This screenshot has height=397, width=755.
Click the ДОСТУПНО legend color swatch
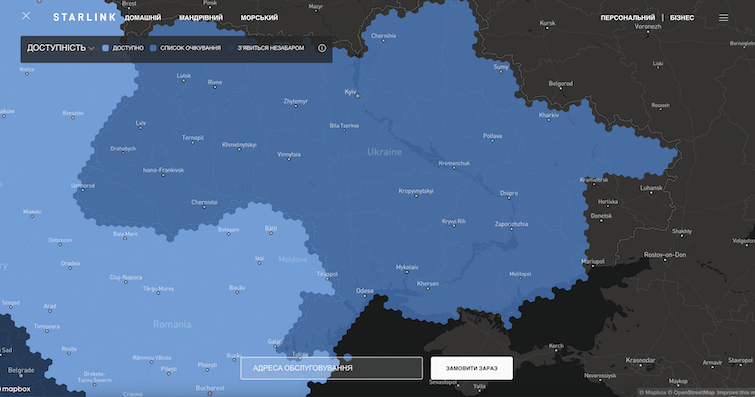[x=105, y=48]
